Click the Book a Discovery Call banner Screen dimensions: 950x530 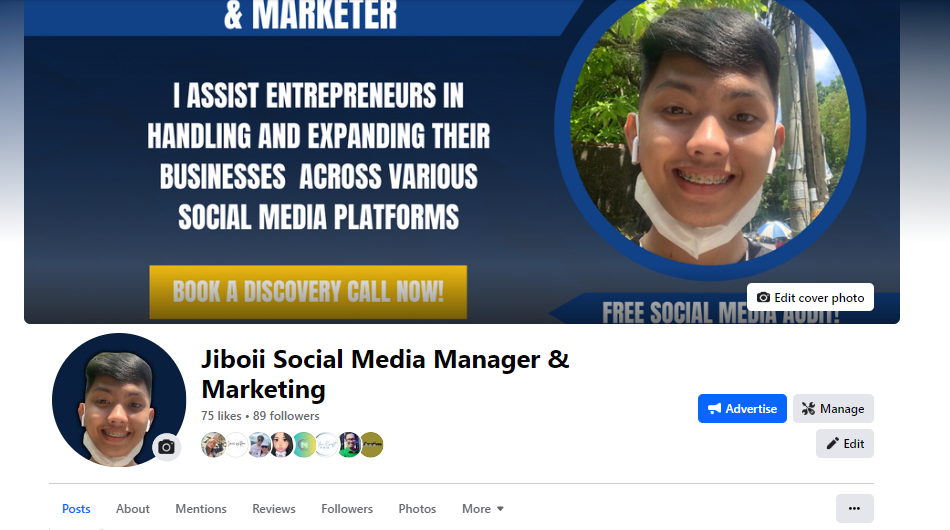pos(308,292)
